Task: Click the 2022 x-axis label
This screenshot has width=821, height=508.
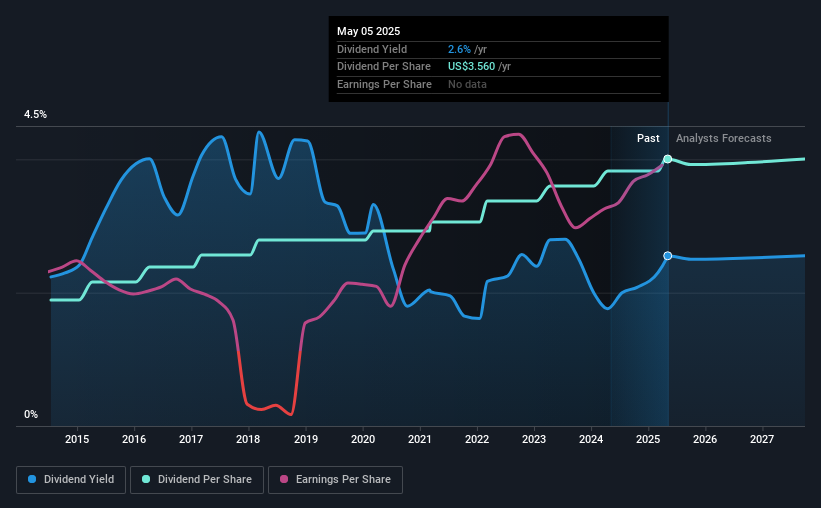Action: (477, 439)
